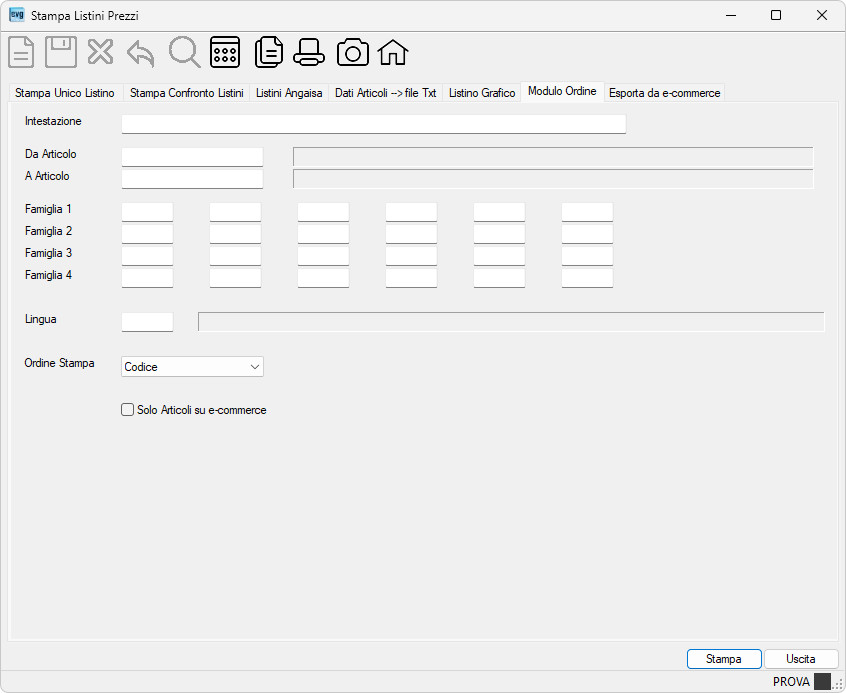Click the home toolbar icon

click(393, 52)
